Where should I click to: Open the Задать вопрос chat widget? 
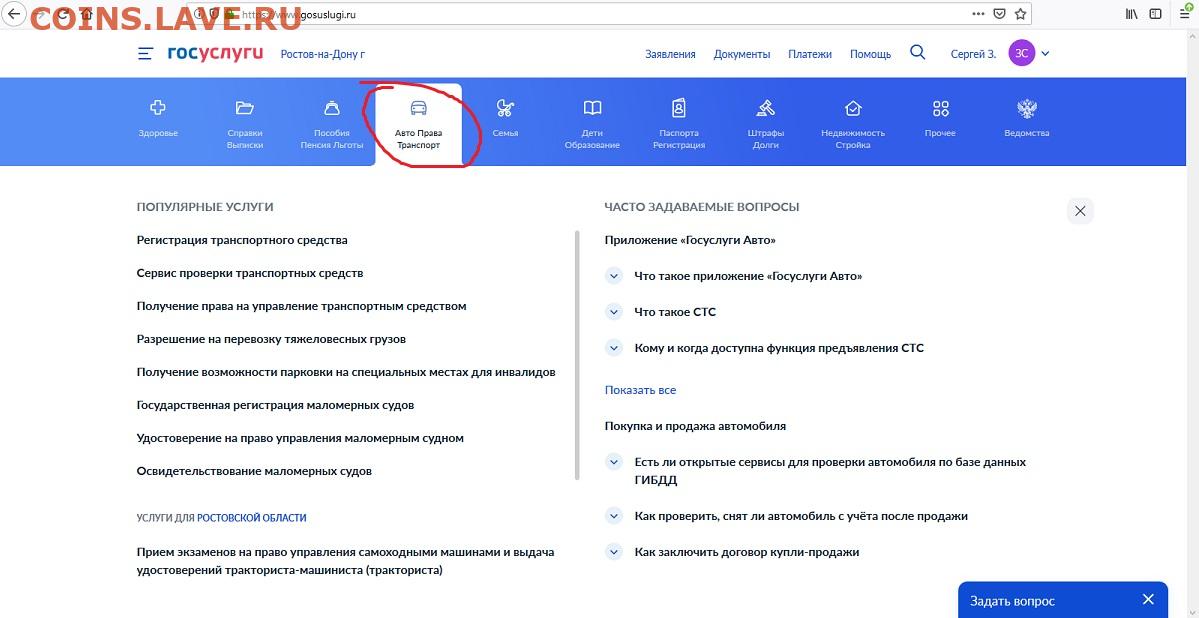click(x=1012, y=600)
